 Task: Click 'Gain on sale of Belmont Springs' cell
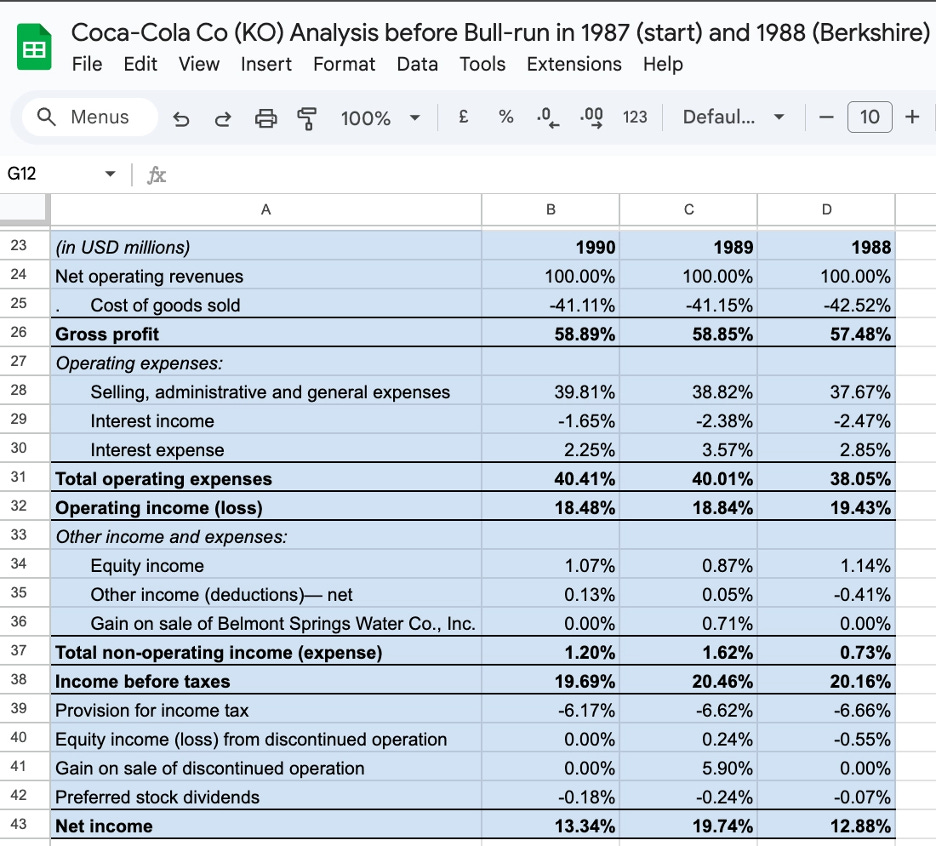tap(266, 622)
